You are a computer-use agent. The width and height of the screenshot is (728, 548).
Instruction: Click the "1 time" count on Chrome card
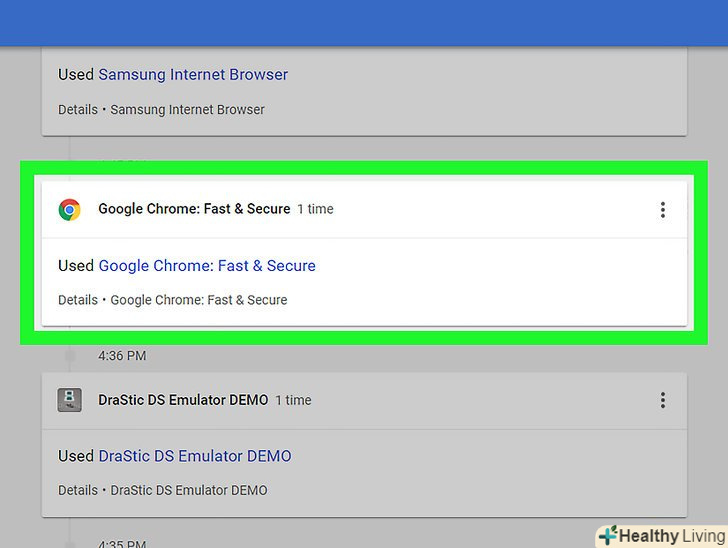315,209
